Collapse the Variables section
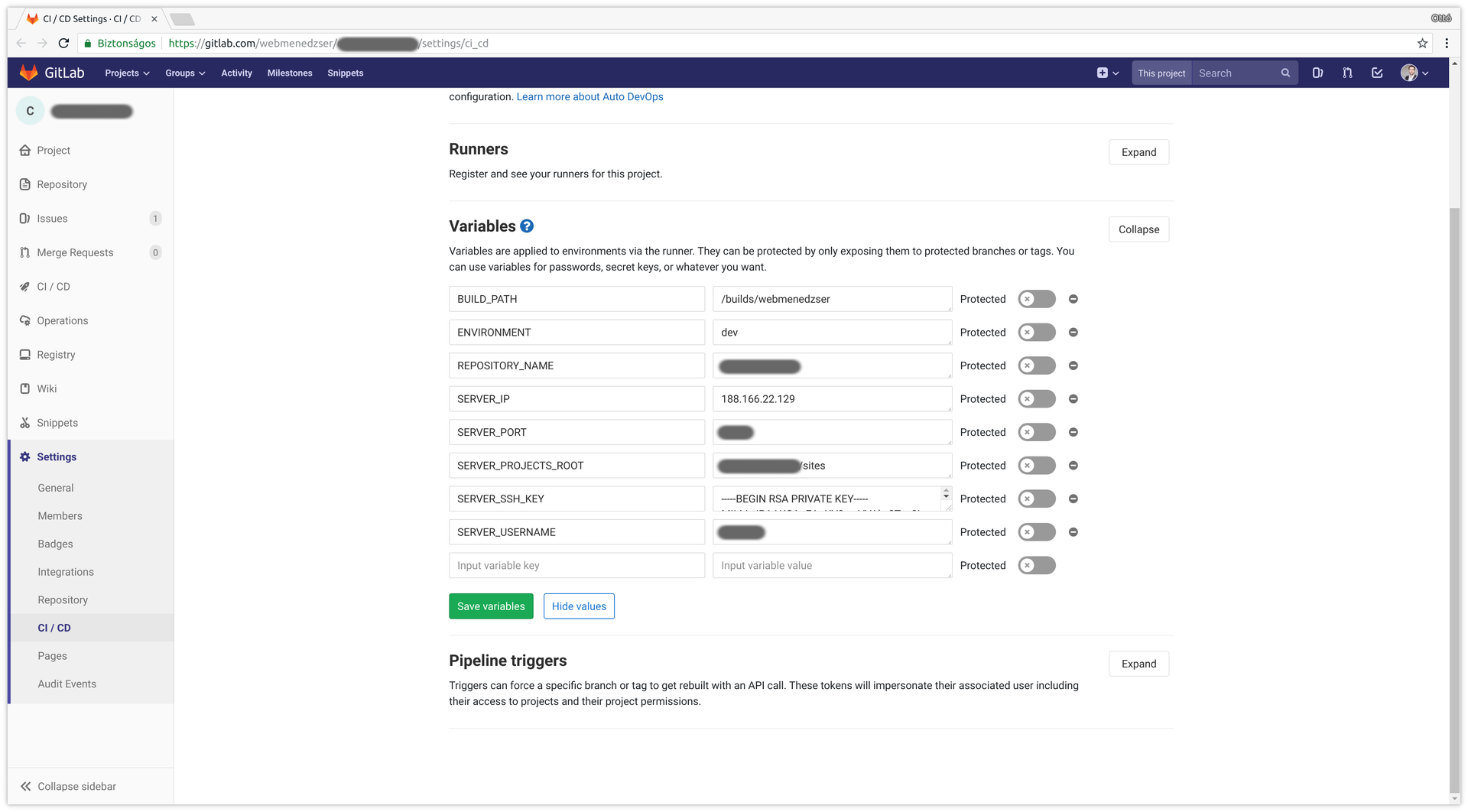 [1138, 229]
